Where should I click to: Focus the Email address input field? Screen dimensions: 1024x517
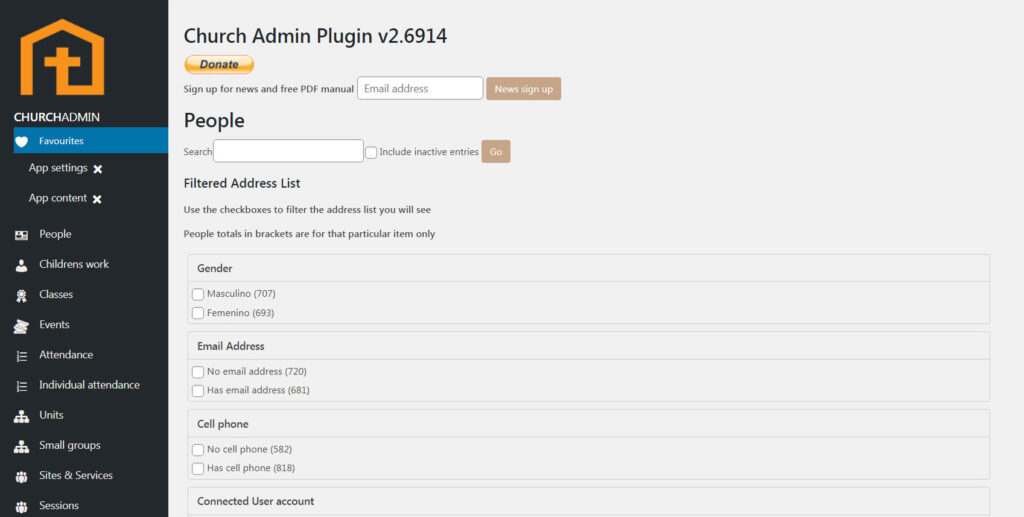pyautogui.click(x=420, y=88)
